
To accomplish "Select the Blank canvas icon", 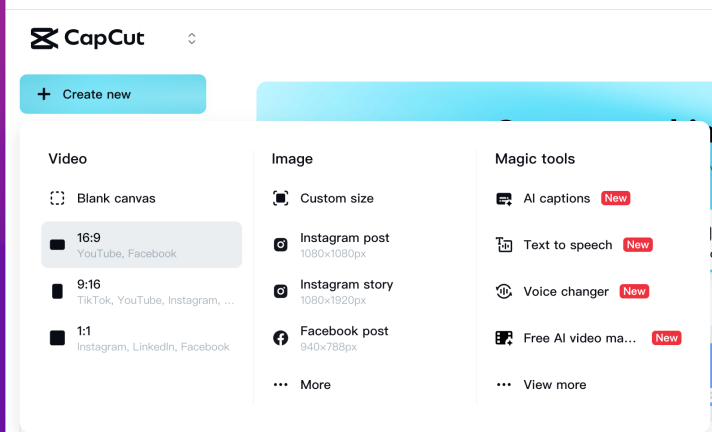I will [x=58, y=199].
